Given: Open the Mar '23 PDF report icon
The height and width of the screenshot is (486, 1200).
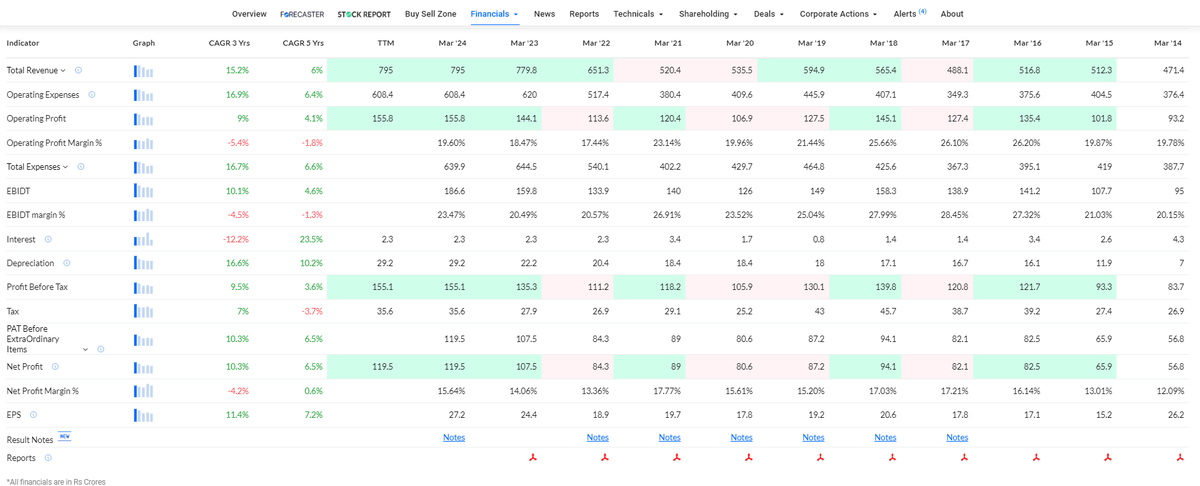Looking at the screenshot, I should 533,457.
